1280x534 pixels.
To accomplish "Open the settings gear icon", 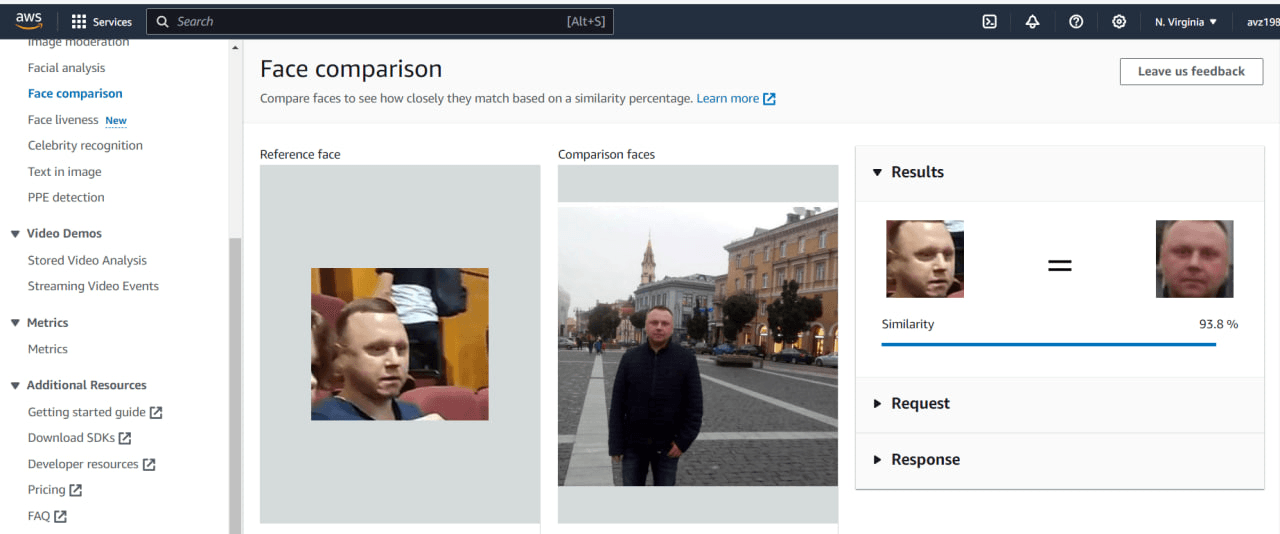I will pos(1119,22).
